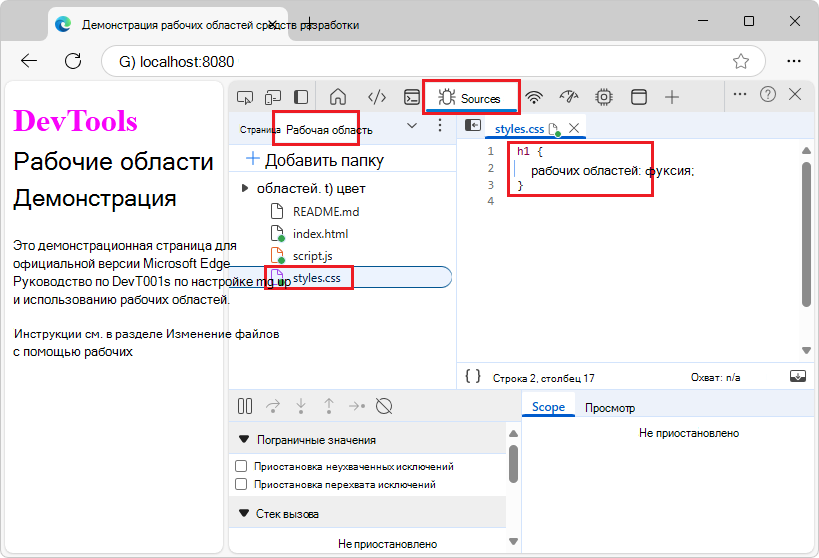Refresh the browser page

coord(73,61)
